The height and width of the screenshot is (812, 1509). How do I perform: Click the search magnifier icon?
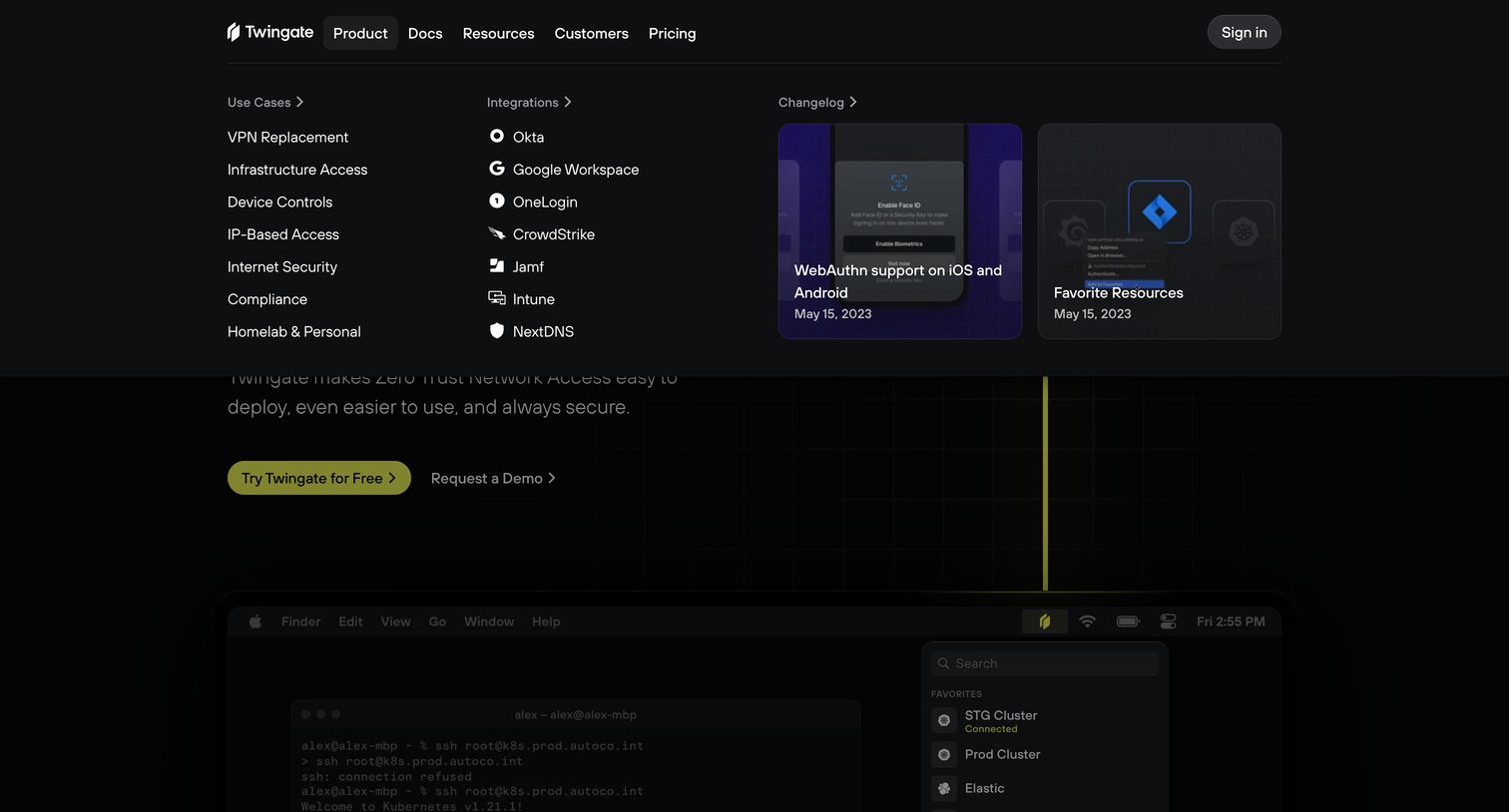pyautogui.click(x=943, y=663)
